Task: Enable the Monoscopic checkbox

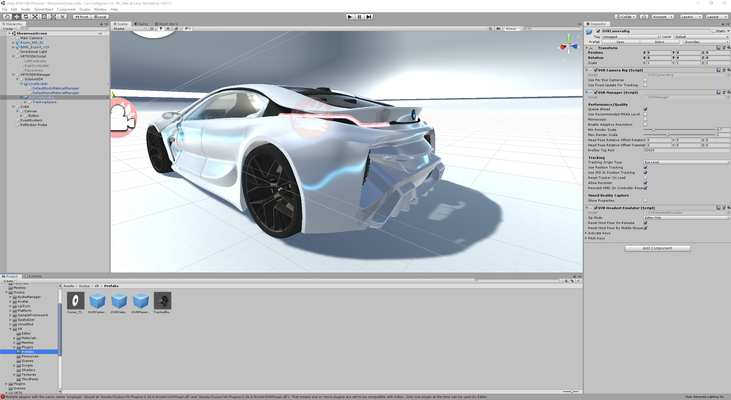Action: tap(645, 119)
